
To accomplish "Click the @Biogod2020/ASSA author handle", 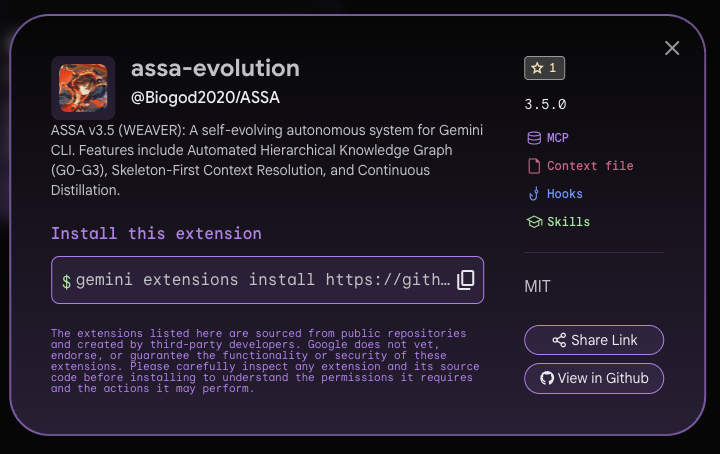I will point(205,98).
